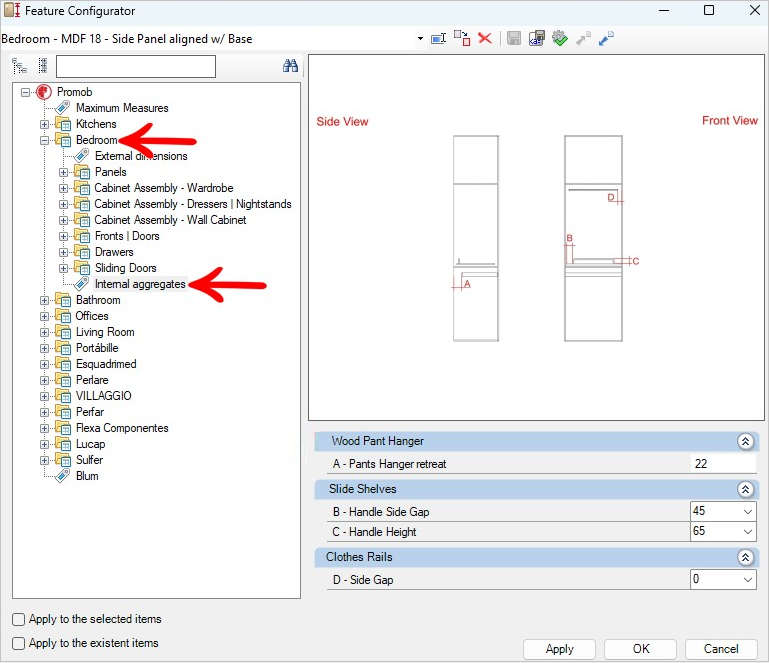Check Apply to the existent items
This screenshot has height=663, width=769.
(x=19, y=643)
